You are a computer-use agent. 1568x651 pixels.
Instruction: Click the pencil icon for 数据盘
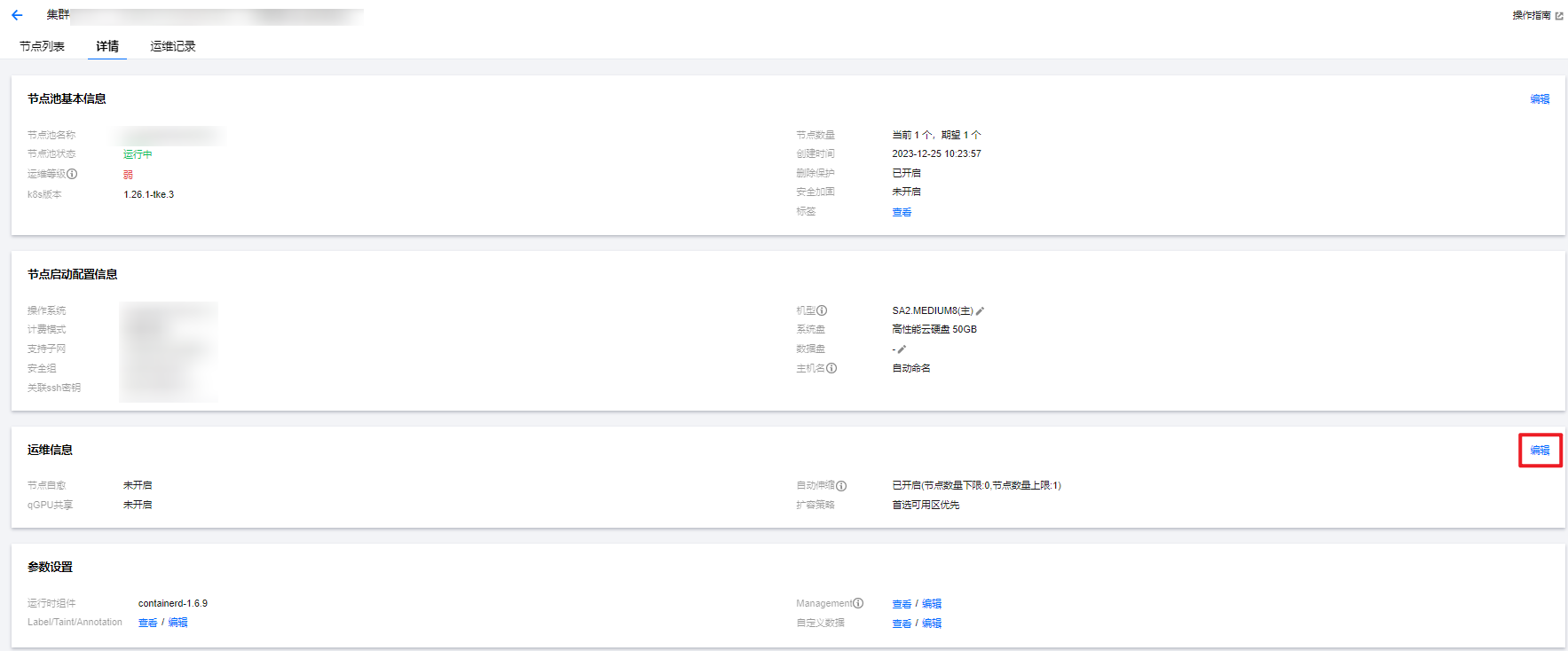(902, 349)
